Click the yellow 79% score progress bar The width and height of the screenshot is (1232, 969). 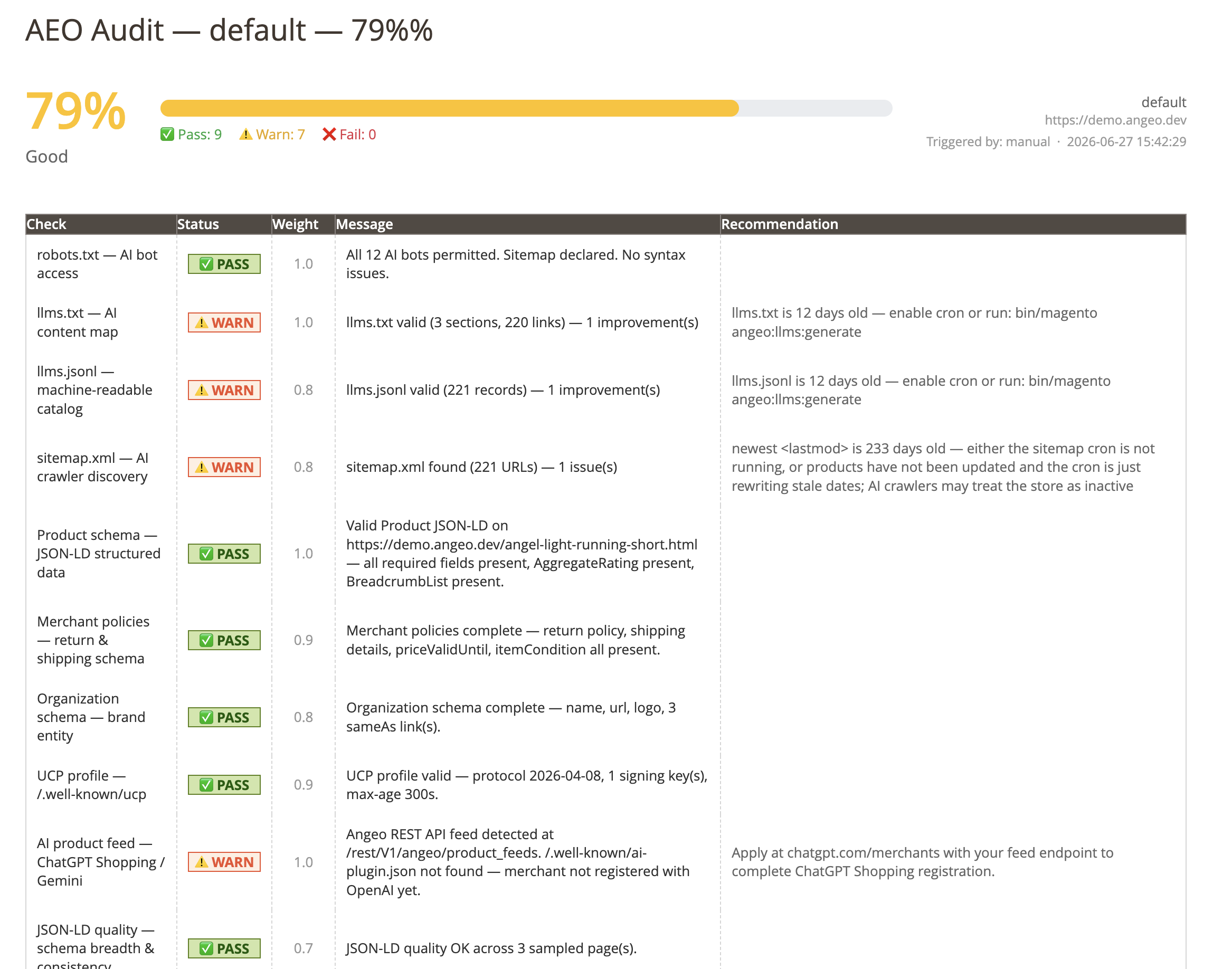526,108
